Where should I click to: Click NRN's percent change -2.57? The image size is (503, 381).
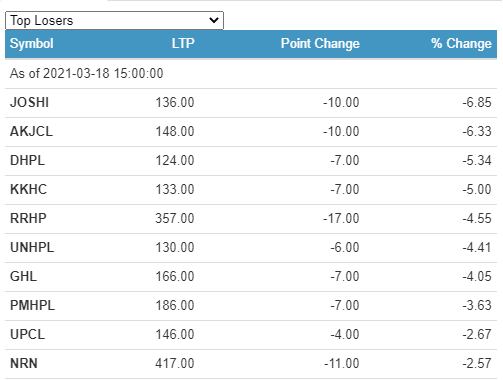(x=477, y=363)
